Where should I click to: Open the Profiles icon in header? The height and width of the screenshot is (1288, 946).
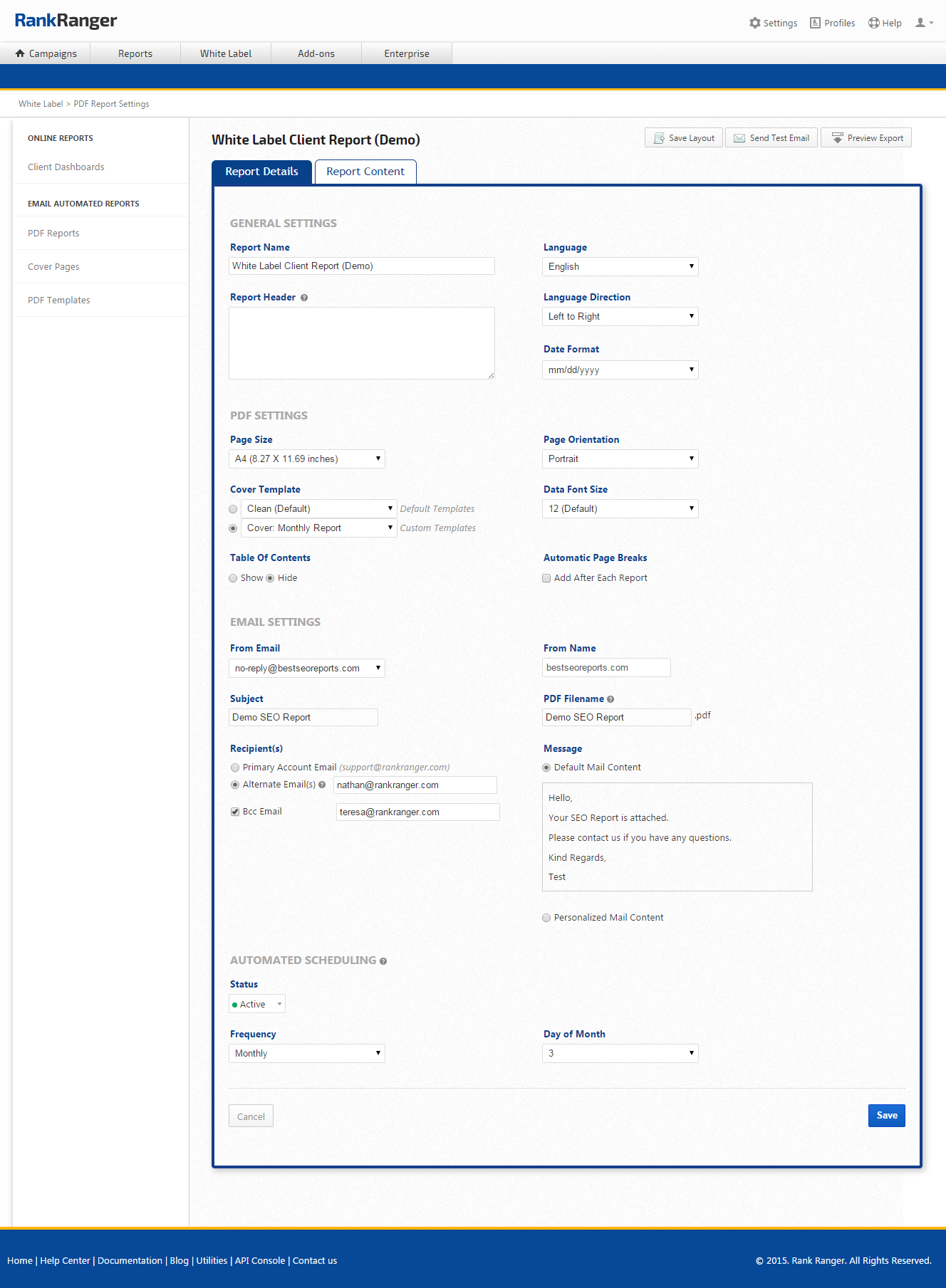click(x=815, y=23)
